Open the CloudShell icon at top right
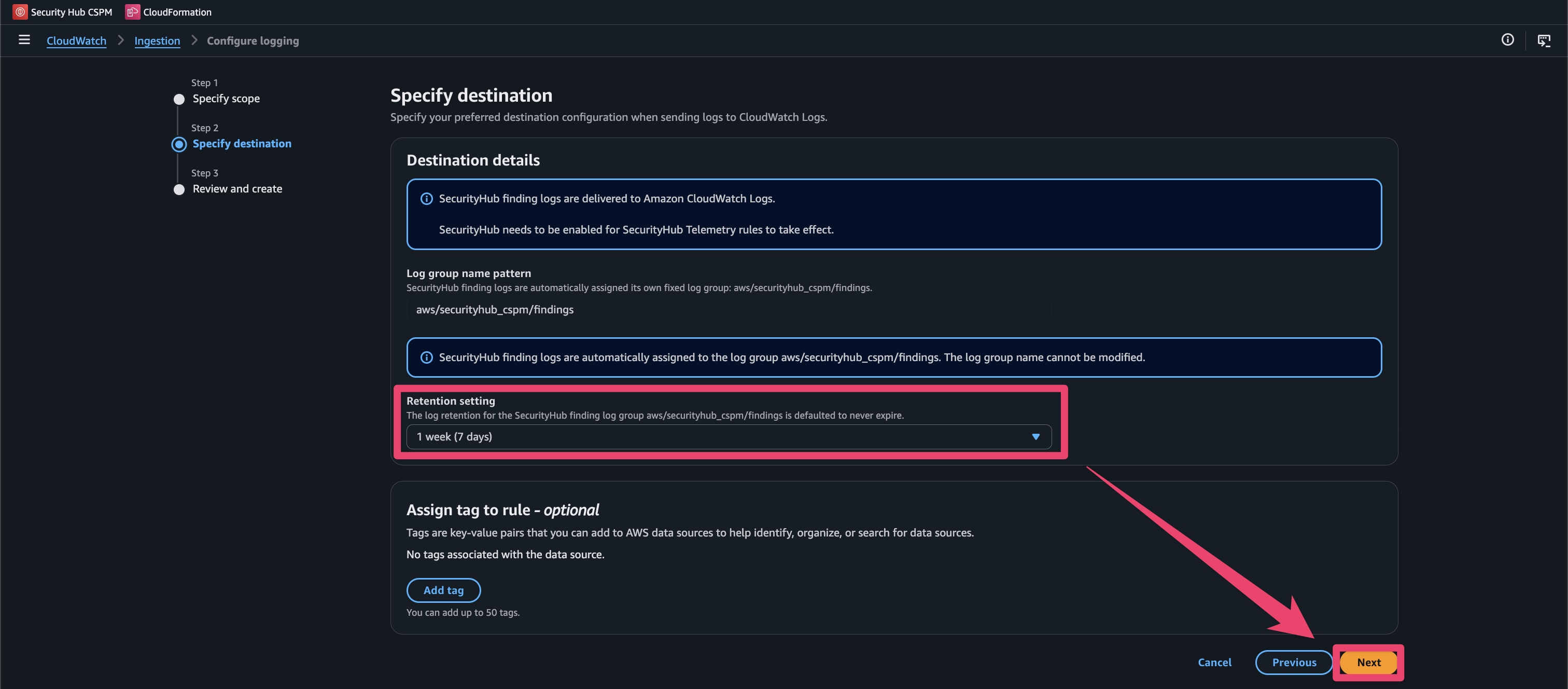Image resolution: width=1568 pixels, height=689 pixels. pyautogui.click(x=1544, y=40)
